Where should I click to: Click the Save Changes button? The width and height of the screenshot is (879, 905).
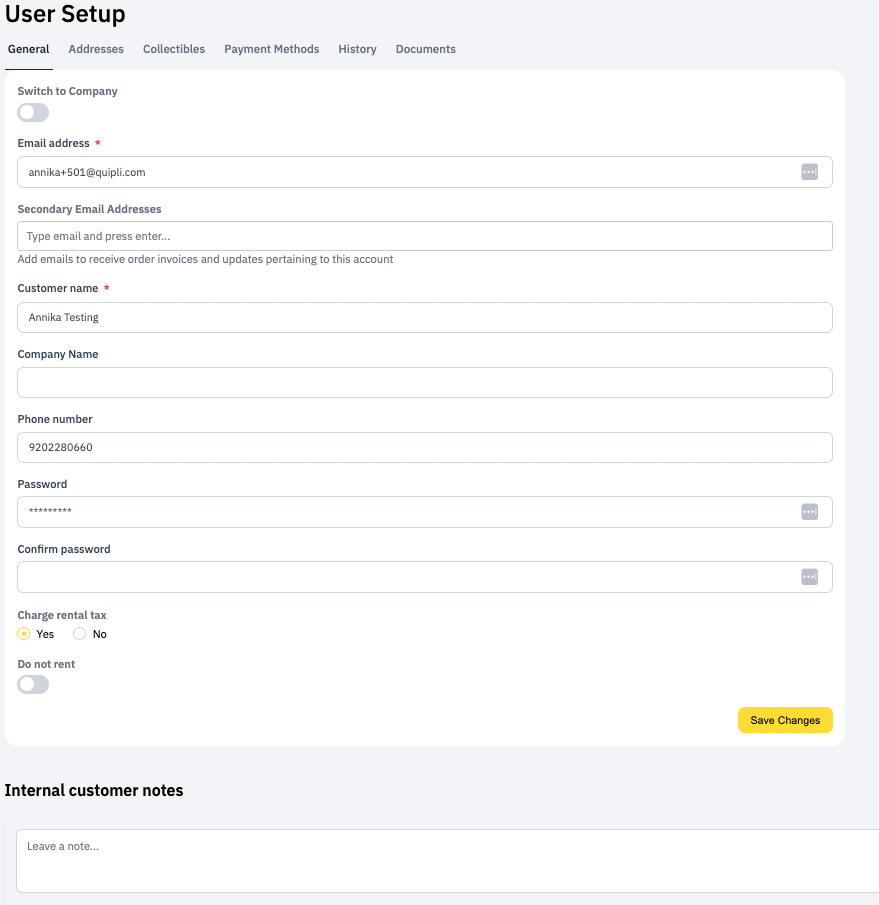[x=785, y=720]
